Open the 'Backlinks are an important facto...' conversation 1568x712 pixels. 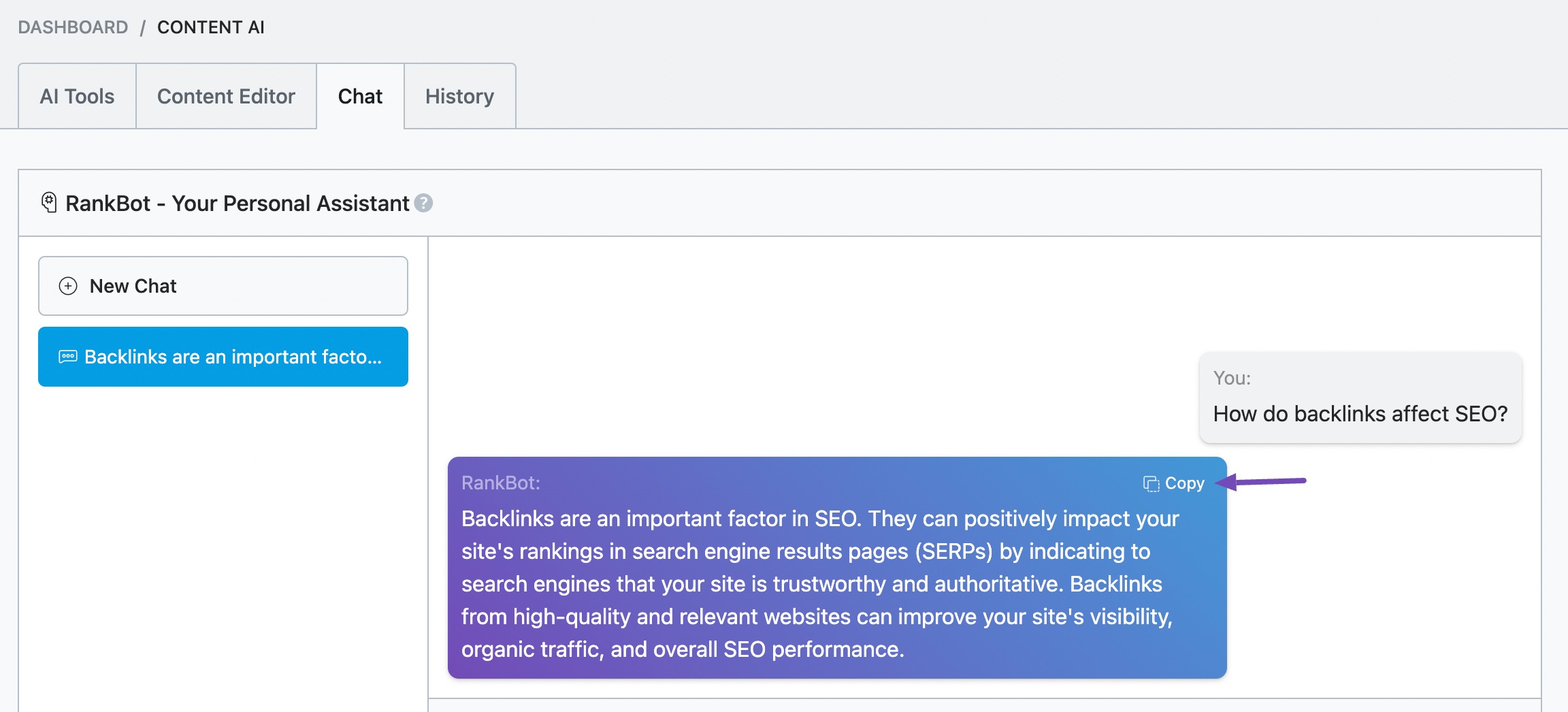223,356
